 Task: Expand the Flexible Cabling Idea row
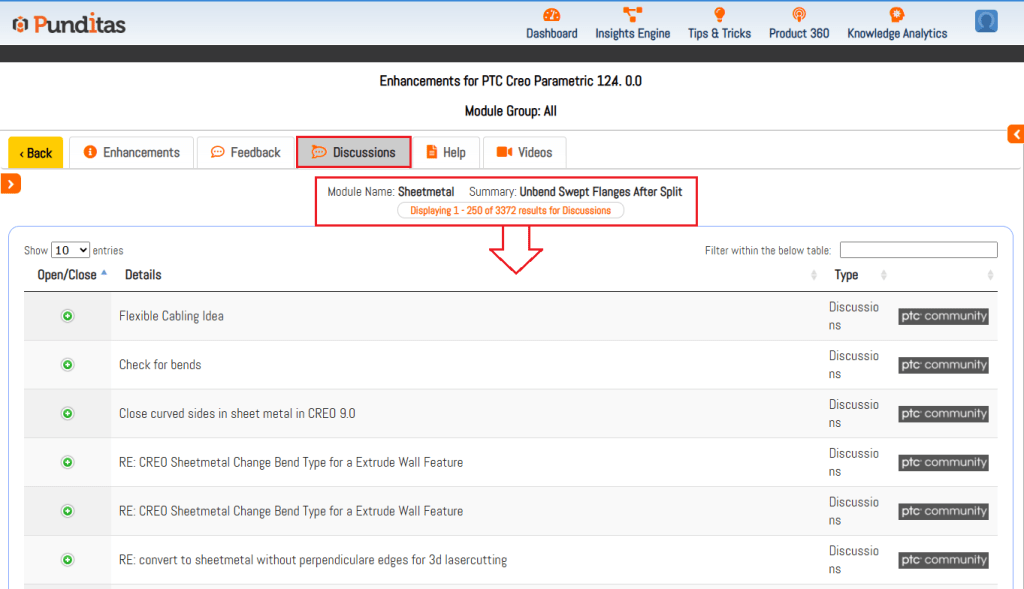pos(68,316)
